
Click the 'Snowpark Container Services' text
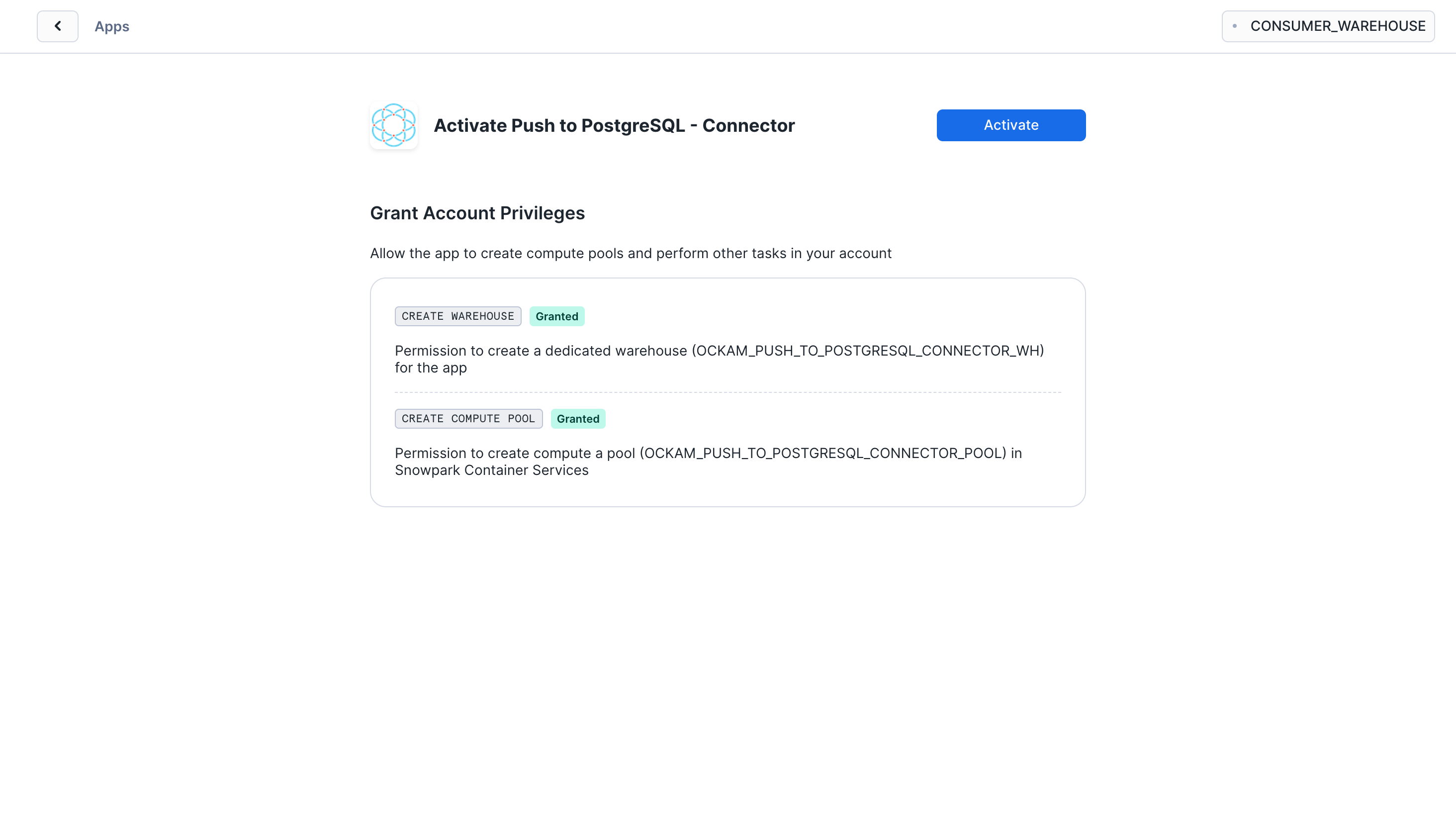[x=491, y=470]
